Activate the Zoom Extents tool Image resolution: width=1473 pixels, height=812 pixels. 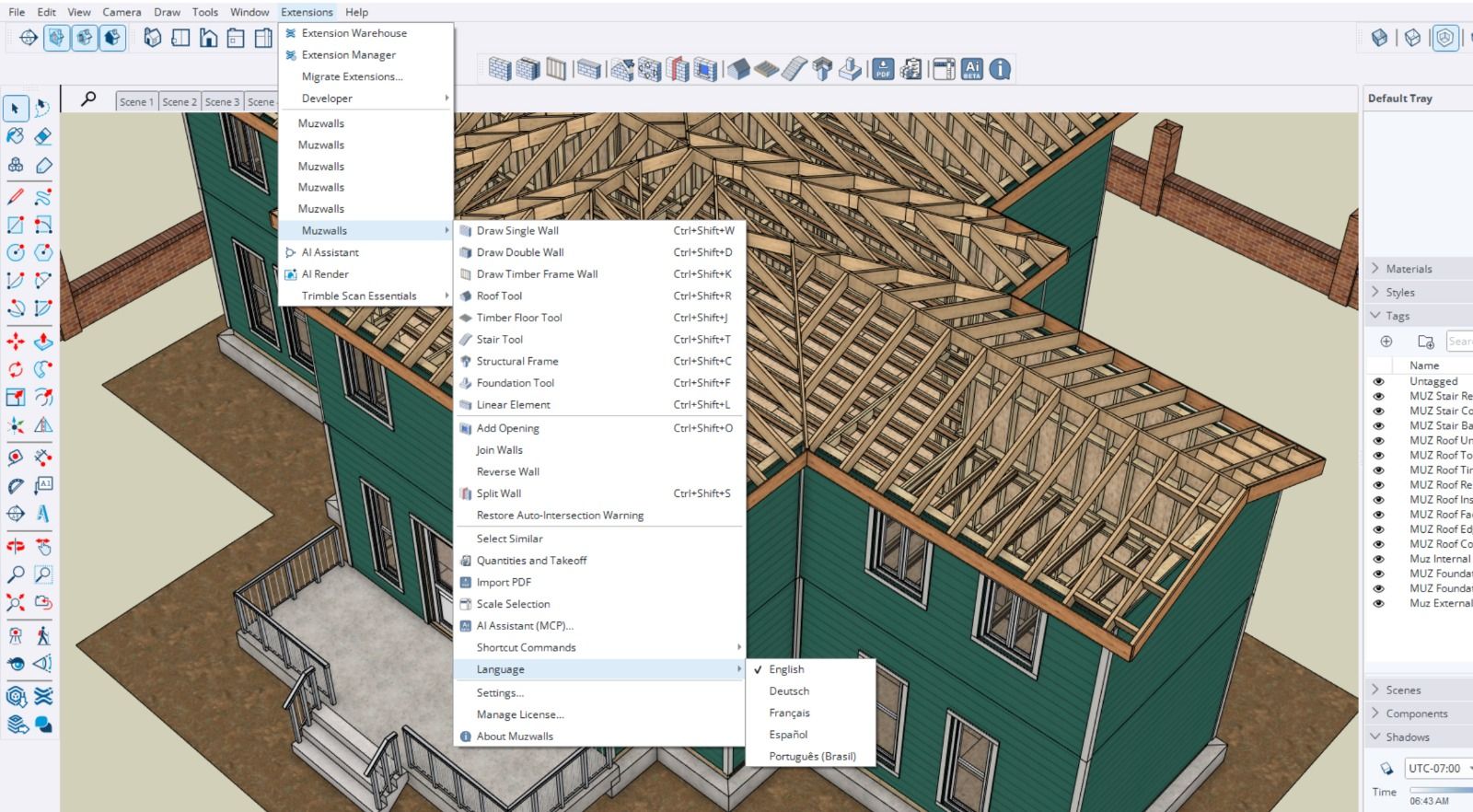click(x=16, y=602)
